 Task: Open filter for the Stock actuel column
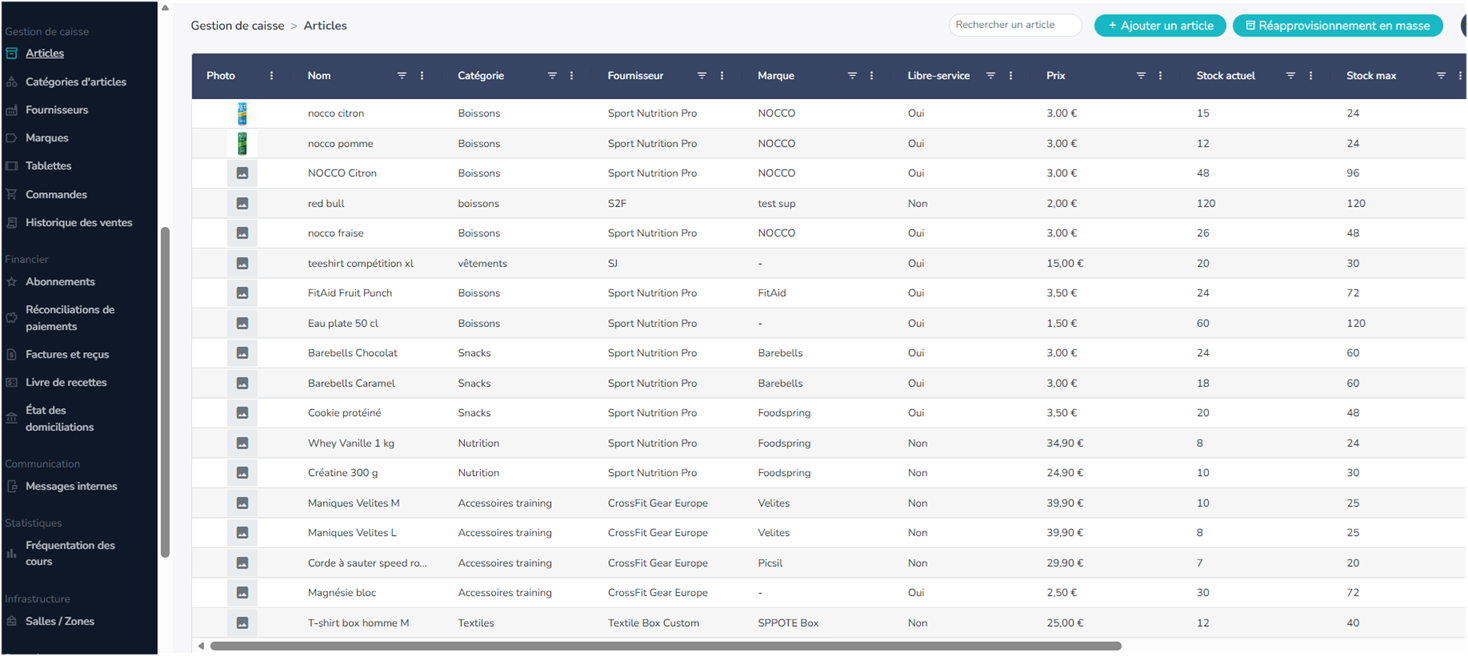pyautogui.click(x=1291, y=76)
